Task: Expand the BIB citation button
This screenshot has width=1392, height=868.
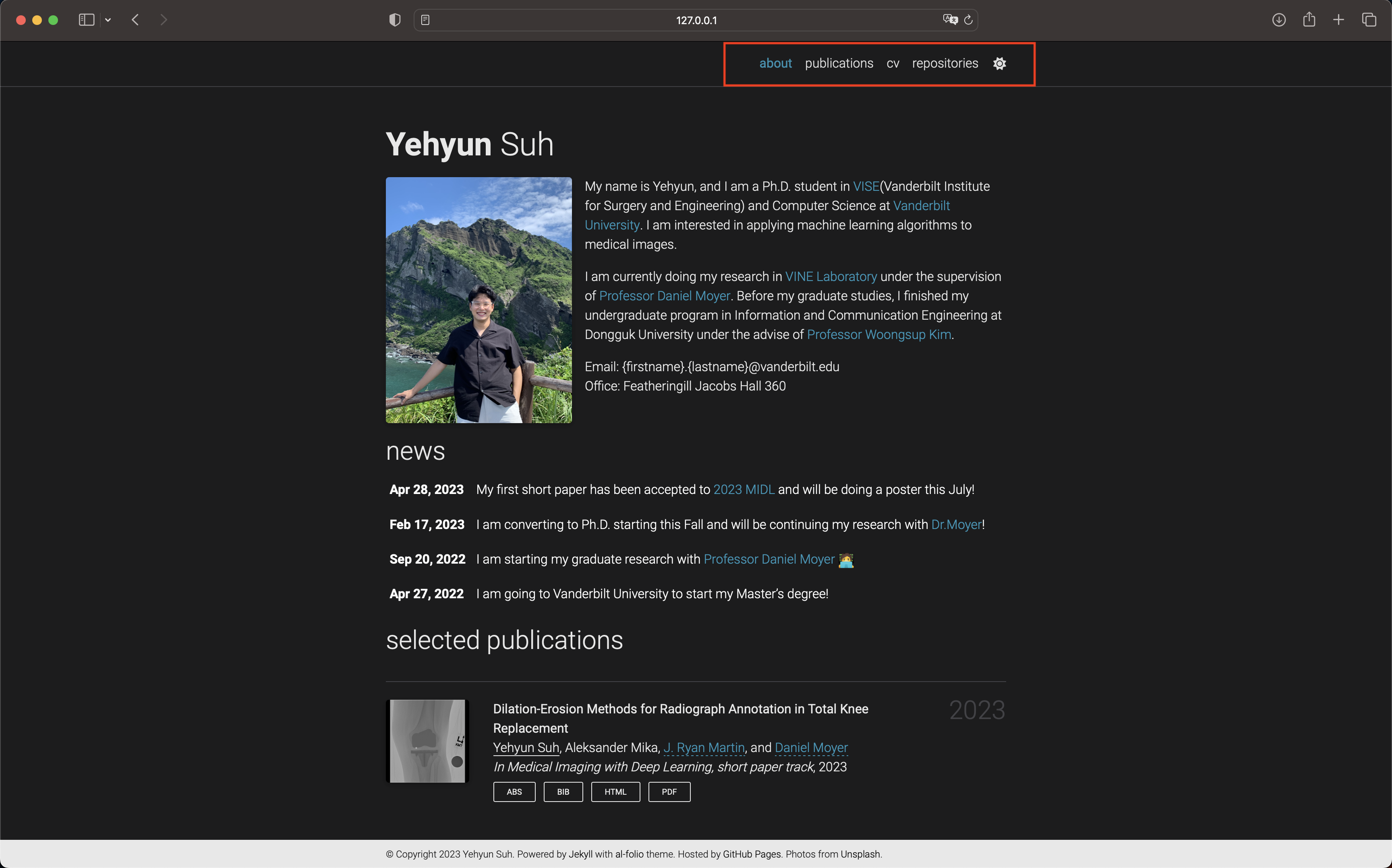Action: [x=563, y=792]
